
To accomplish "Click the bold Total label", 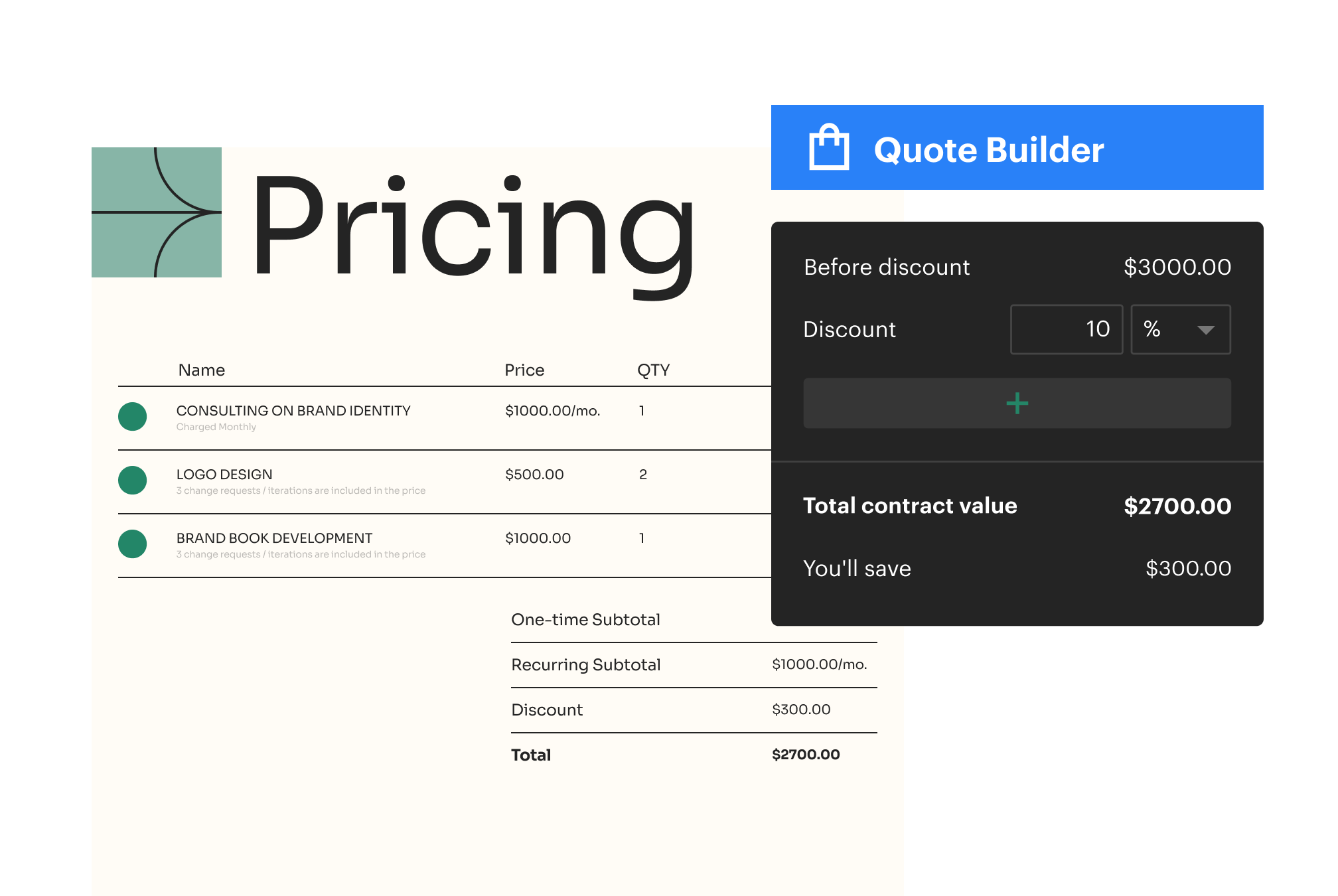I will coord(531,755).
